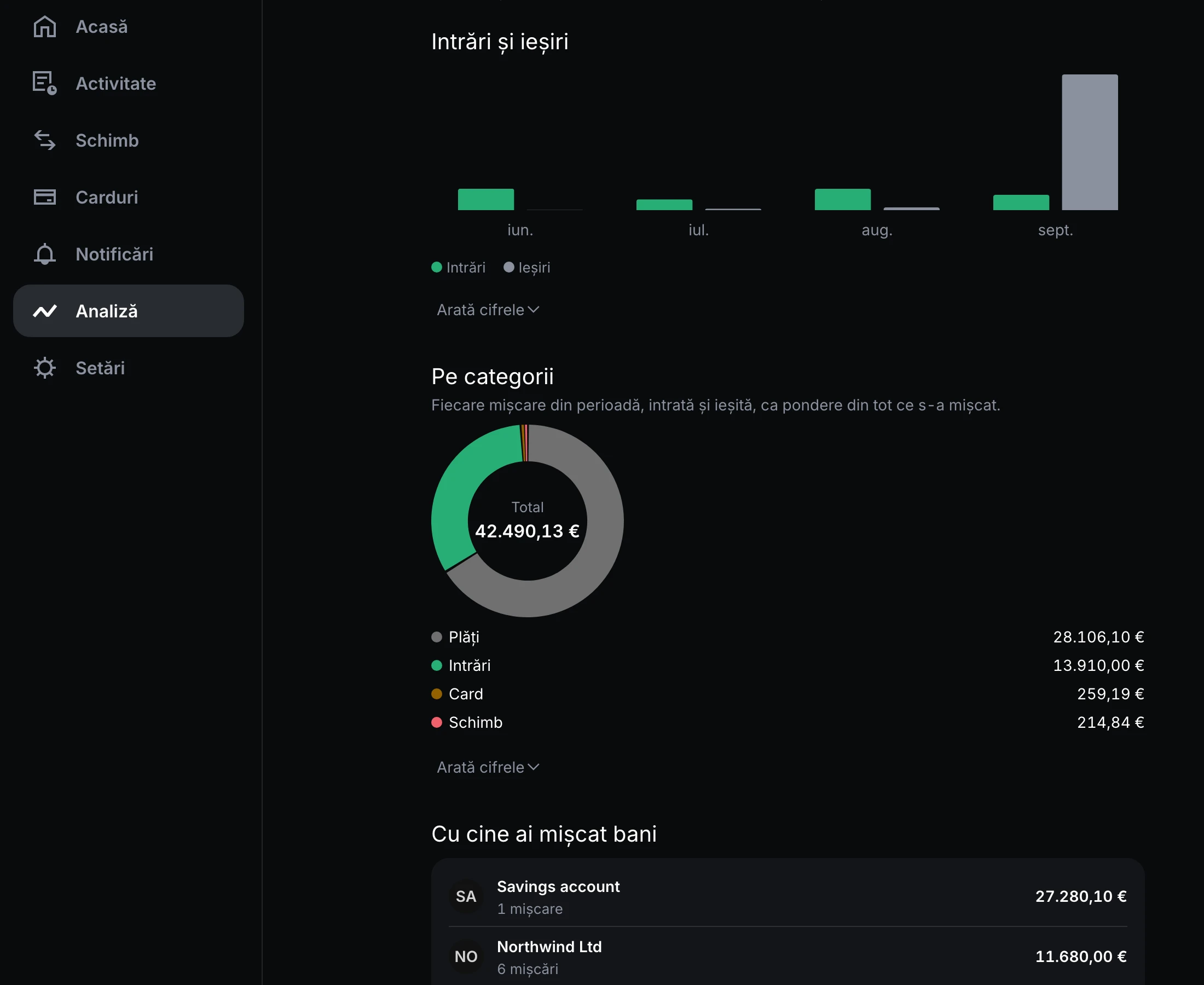
Task: Click the tall September Ieșiri bar
Action: tap(1090, 142)
